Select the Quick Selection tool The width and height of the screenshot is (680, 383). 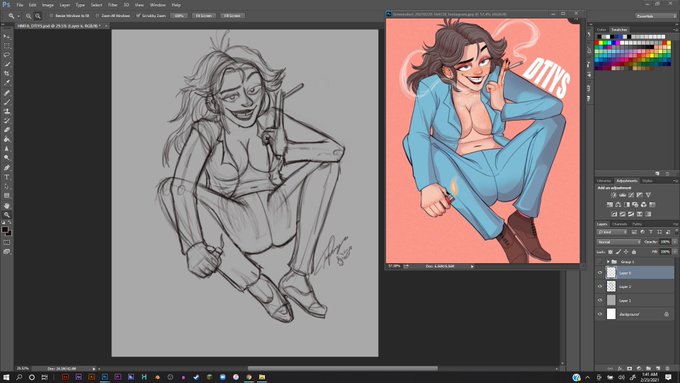[7, 64]
